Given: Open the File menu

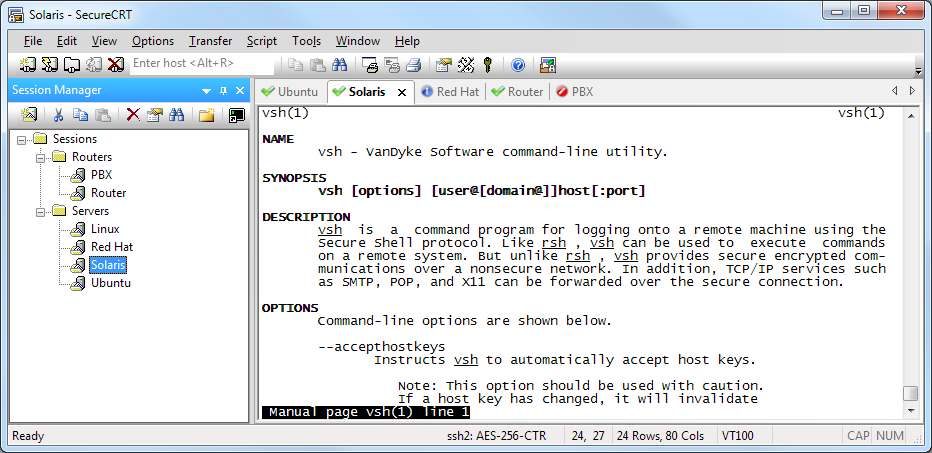Looking at the screenshot, I should click(x=33, y=41).
